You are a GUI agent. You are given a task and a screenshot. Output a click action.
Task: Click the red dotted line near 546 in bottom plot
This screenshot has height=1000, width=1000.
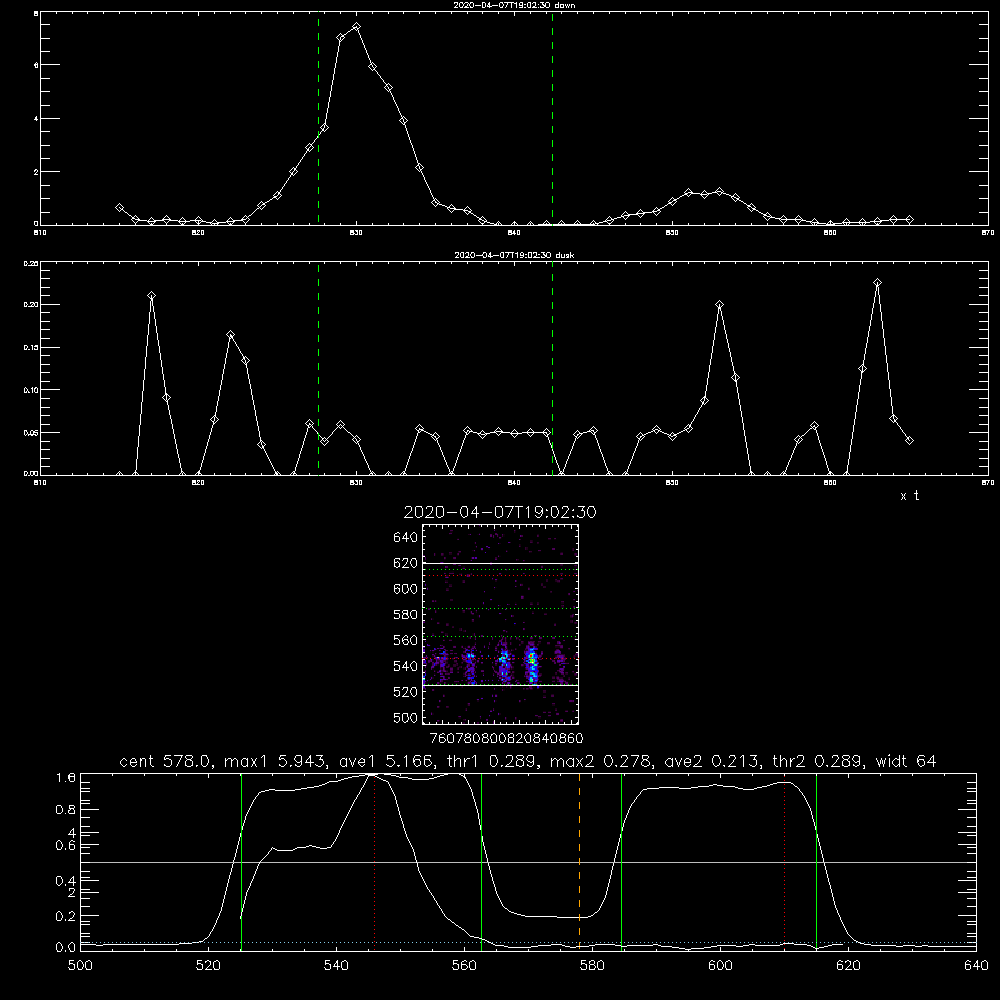tap(374, 864)
